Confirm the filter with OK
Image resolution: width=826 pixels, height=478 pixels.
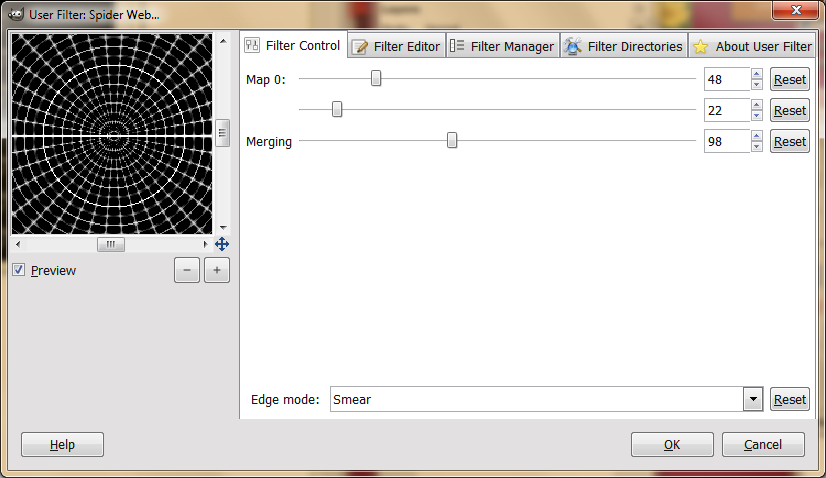click(x=672, y=445)
